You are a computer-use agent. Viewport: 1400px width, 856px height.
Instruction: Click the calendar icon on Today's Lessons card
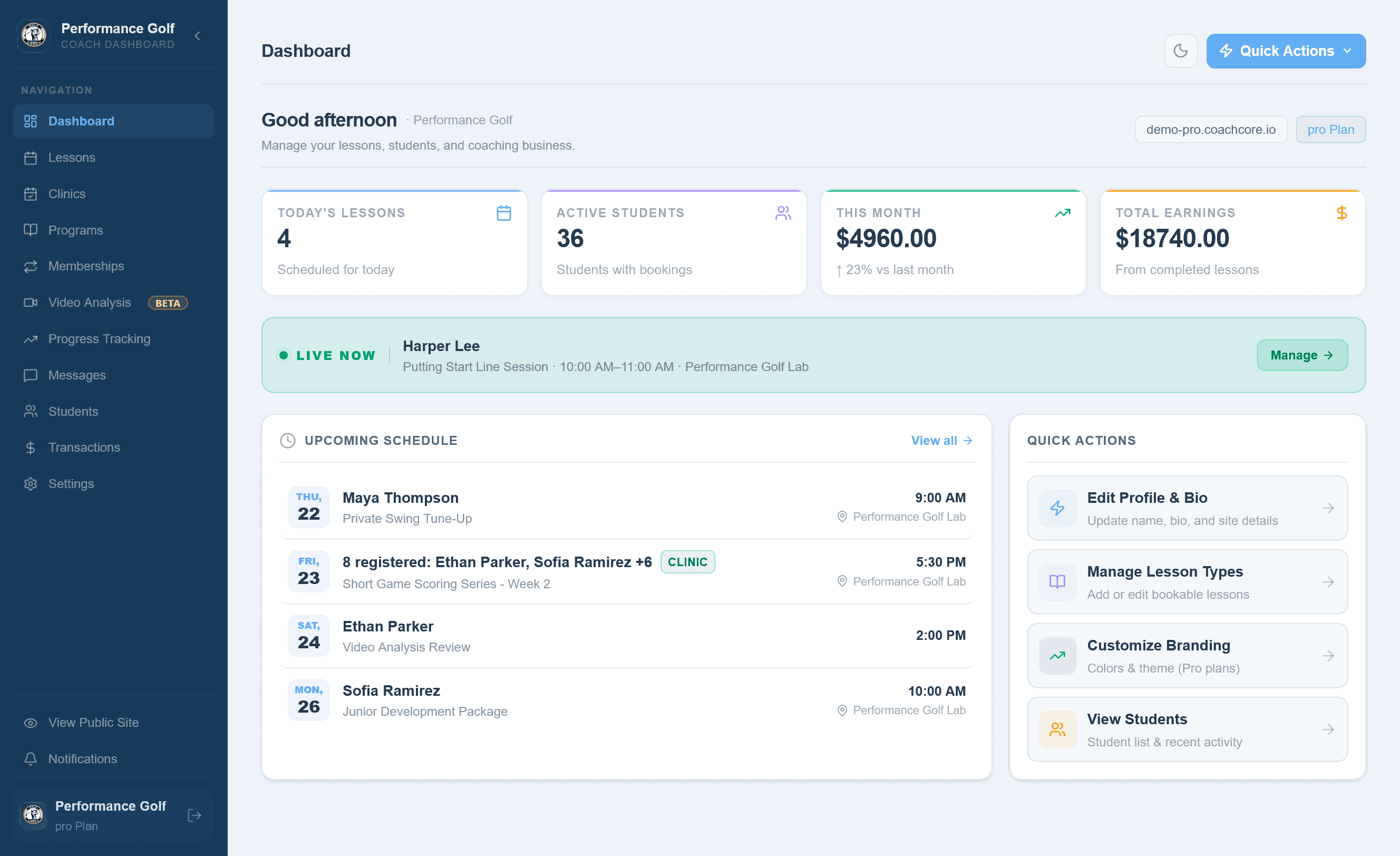504,213
